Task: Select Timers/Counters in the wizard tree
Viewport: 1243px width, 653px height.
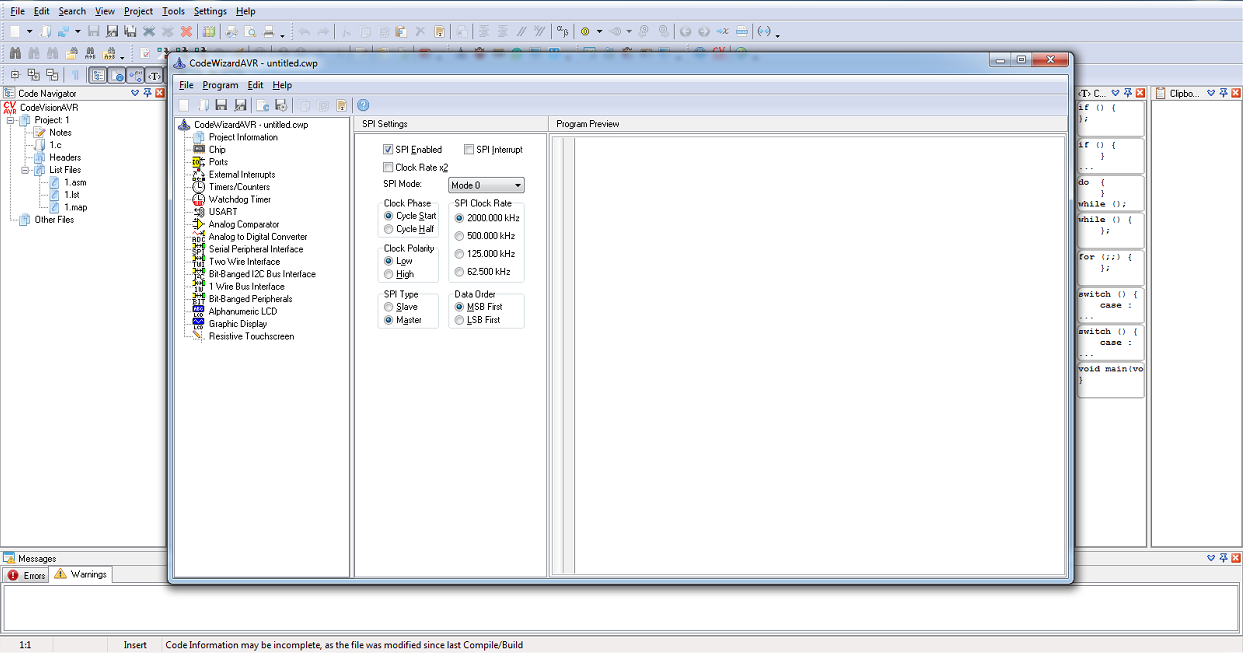Action: 239,187
